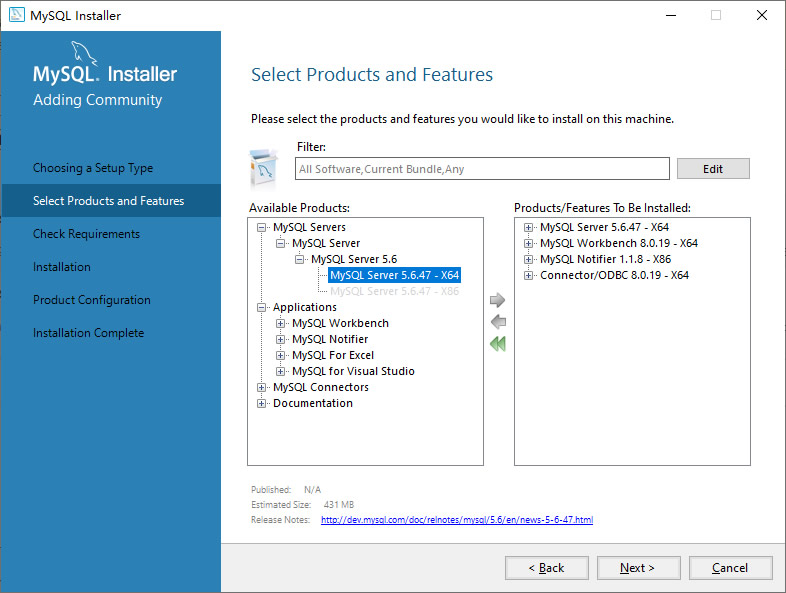Image resolution: width=786 pixels, height=593 pixels.
Task: Expand the Documentation tree node
Action: coord(261,404)
